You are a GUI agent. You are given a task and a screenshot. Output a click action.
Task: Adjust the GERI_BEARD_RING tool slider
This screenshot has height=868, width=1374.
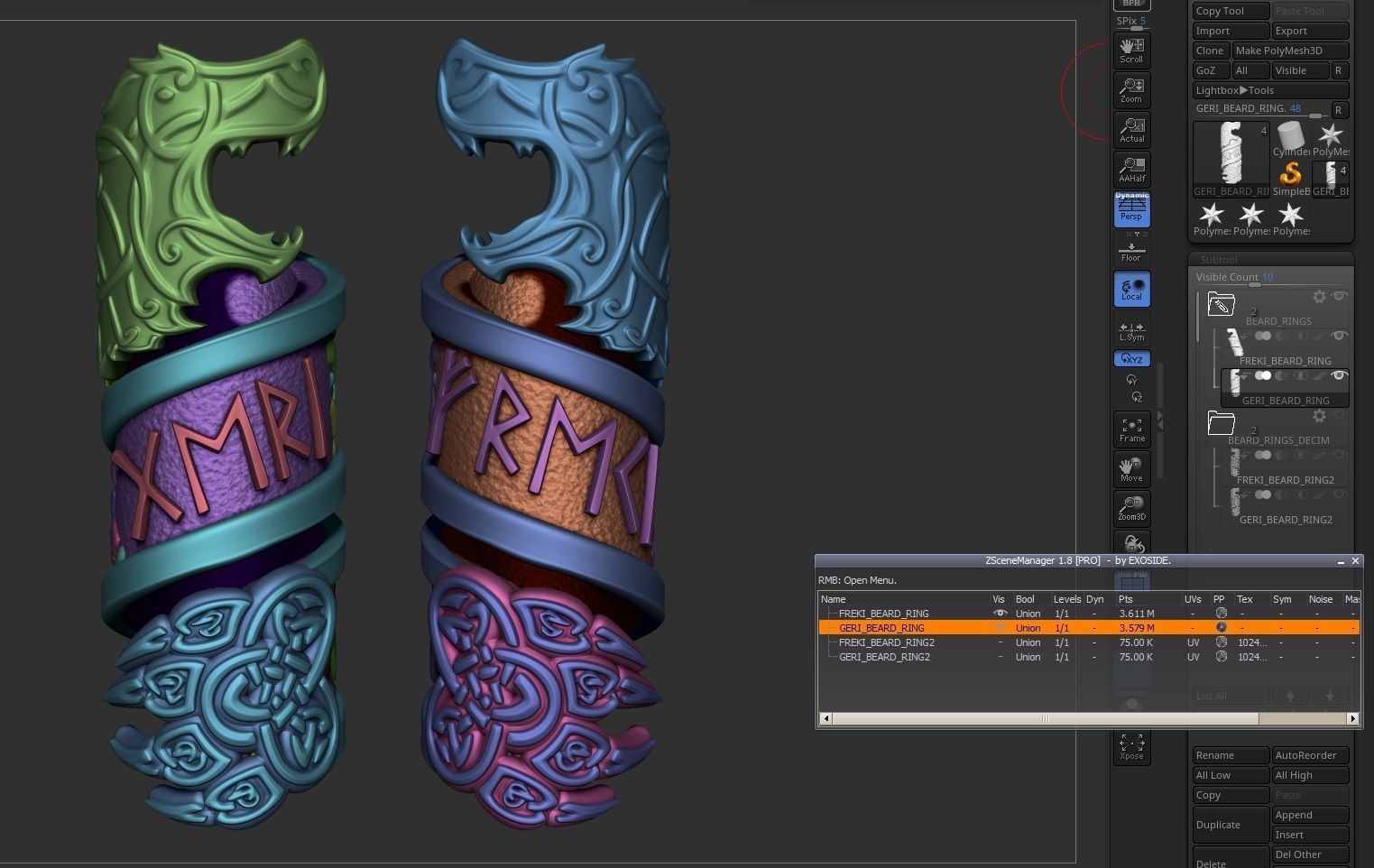[1260, 109]
